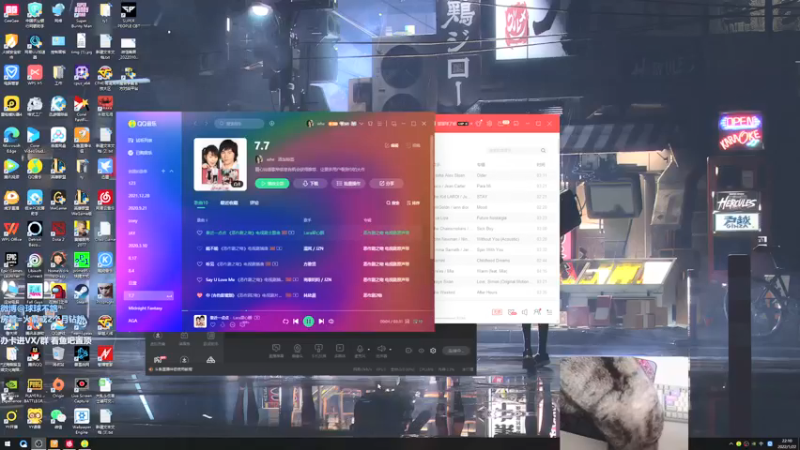Click the search magnifier in the red window
Image resolution: width=800 pixels, height=450 pixels.
(x=543, y=151)
